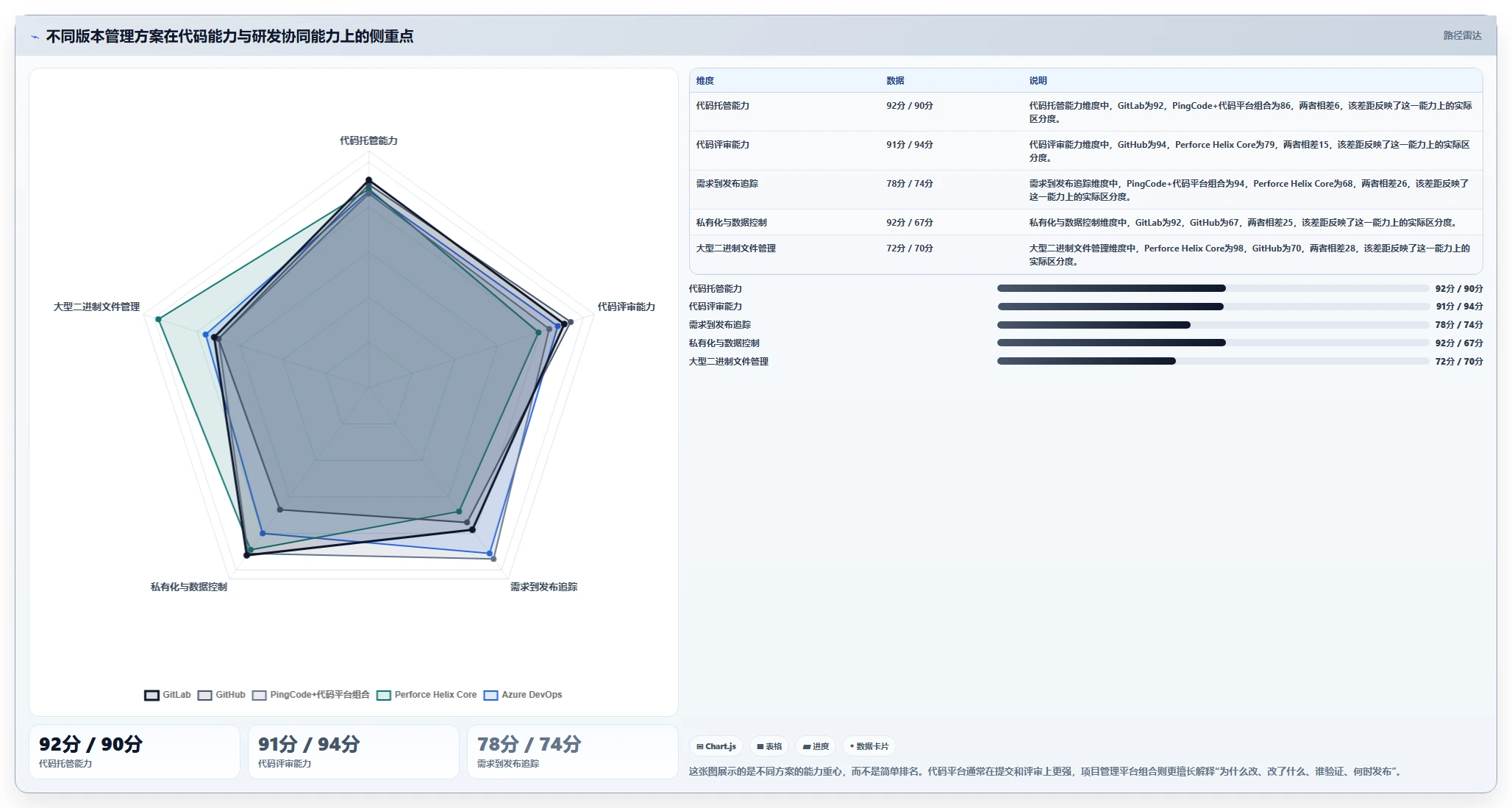Click the 进度 tag
Viewport: 1512px width, 808px height.
(x=816, y=746)
